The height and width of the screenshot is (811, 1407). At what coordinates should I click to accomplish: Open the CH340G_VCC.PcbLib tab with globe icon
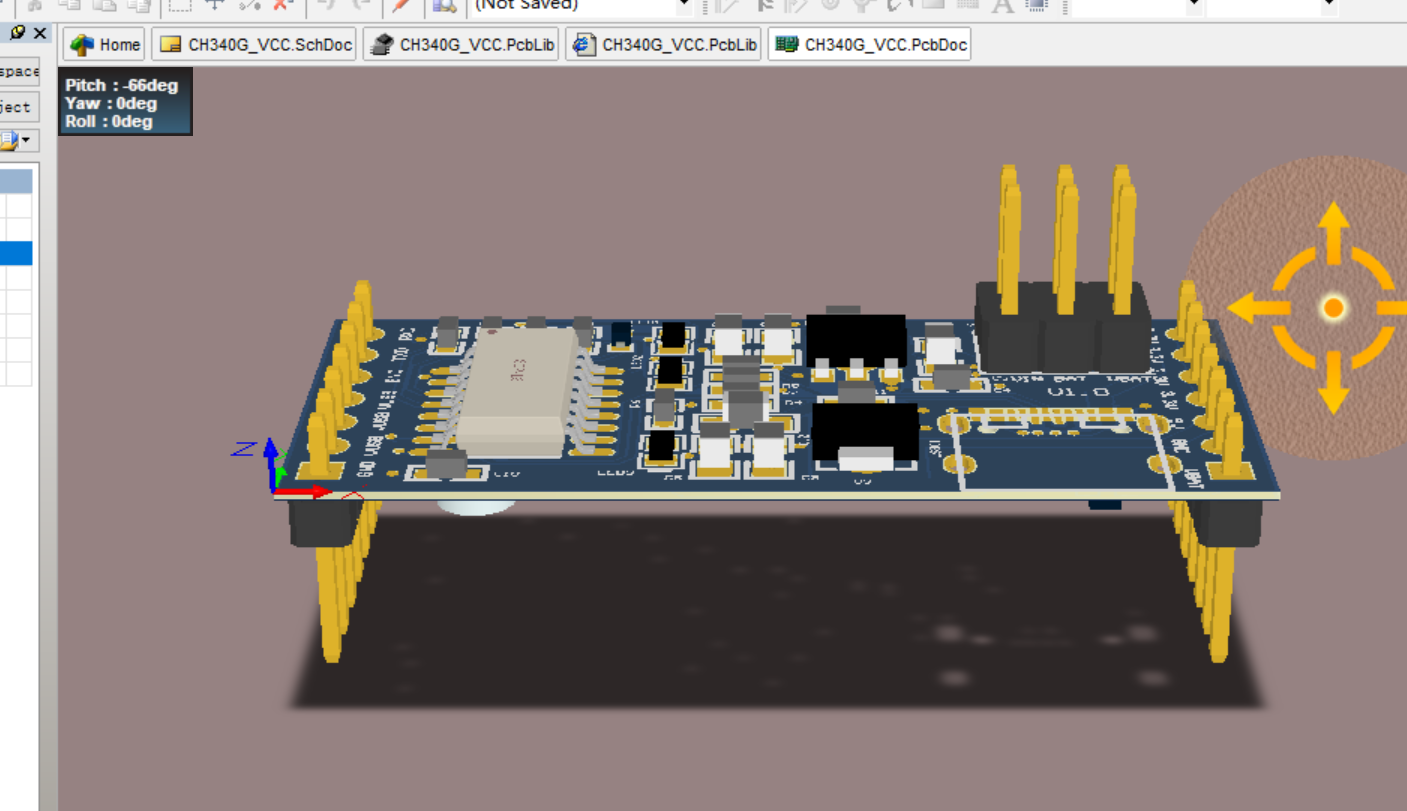[663, 45]
